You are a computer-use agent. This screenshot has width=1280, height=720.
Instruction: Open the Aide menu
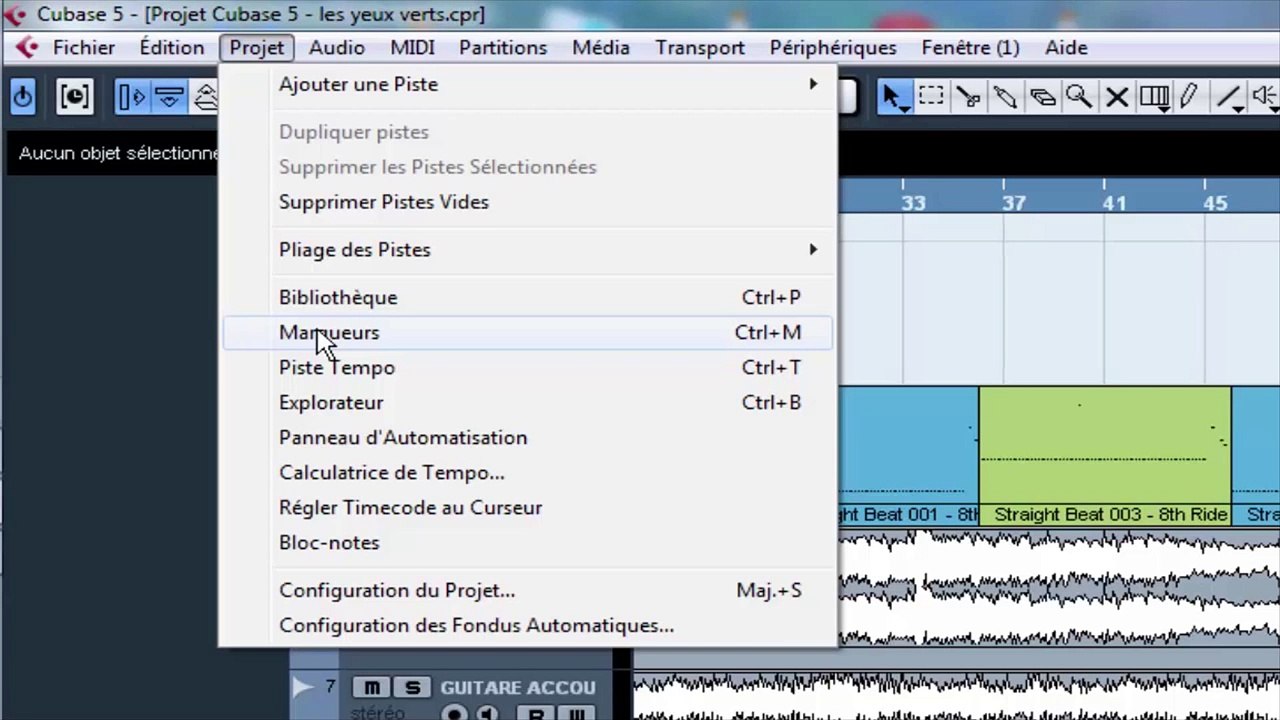[x=1066, y=47]
